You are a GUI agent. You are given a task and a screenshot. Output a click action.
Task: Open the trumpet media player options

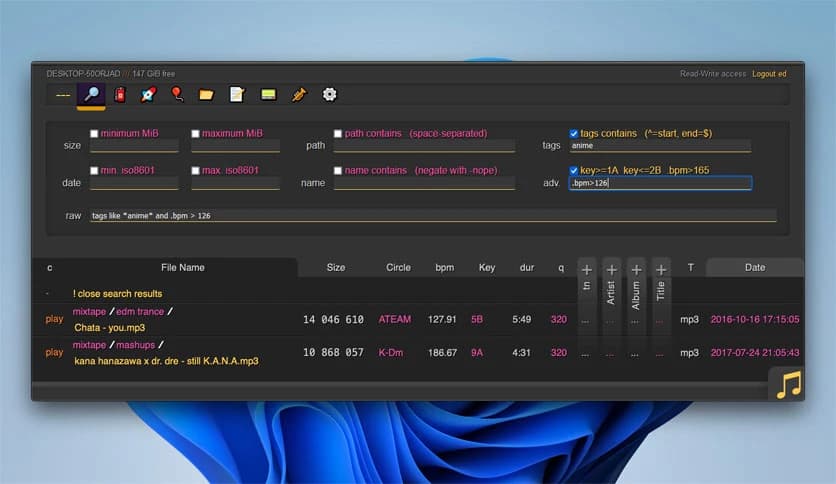[x=299, y=94]
